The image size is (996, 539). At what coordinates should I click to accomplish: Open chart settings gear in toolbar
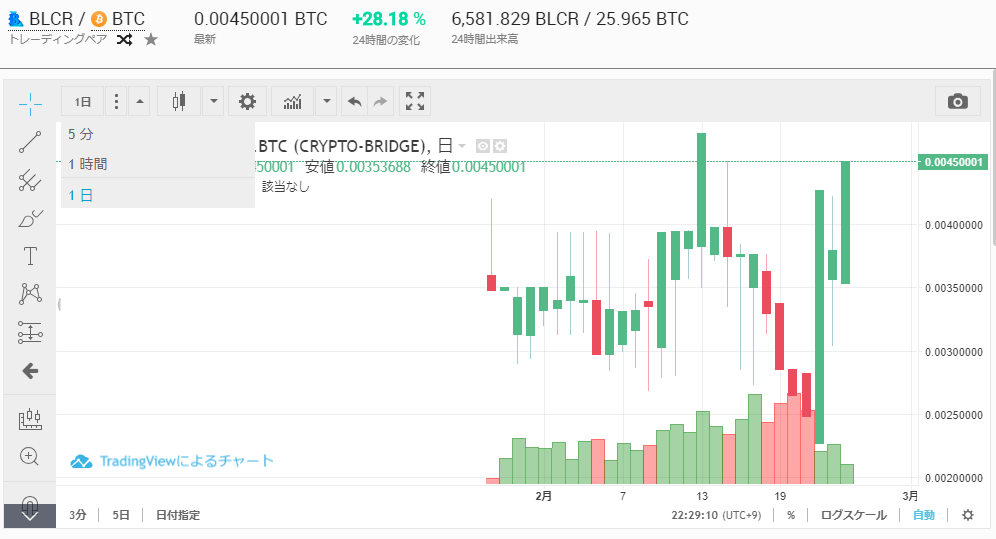pyautogui.click(x=247, y=101)
